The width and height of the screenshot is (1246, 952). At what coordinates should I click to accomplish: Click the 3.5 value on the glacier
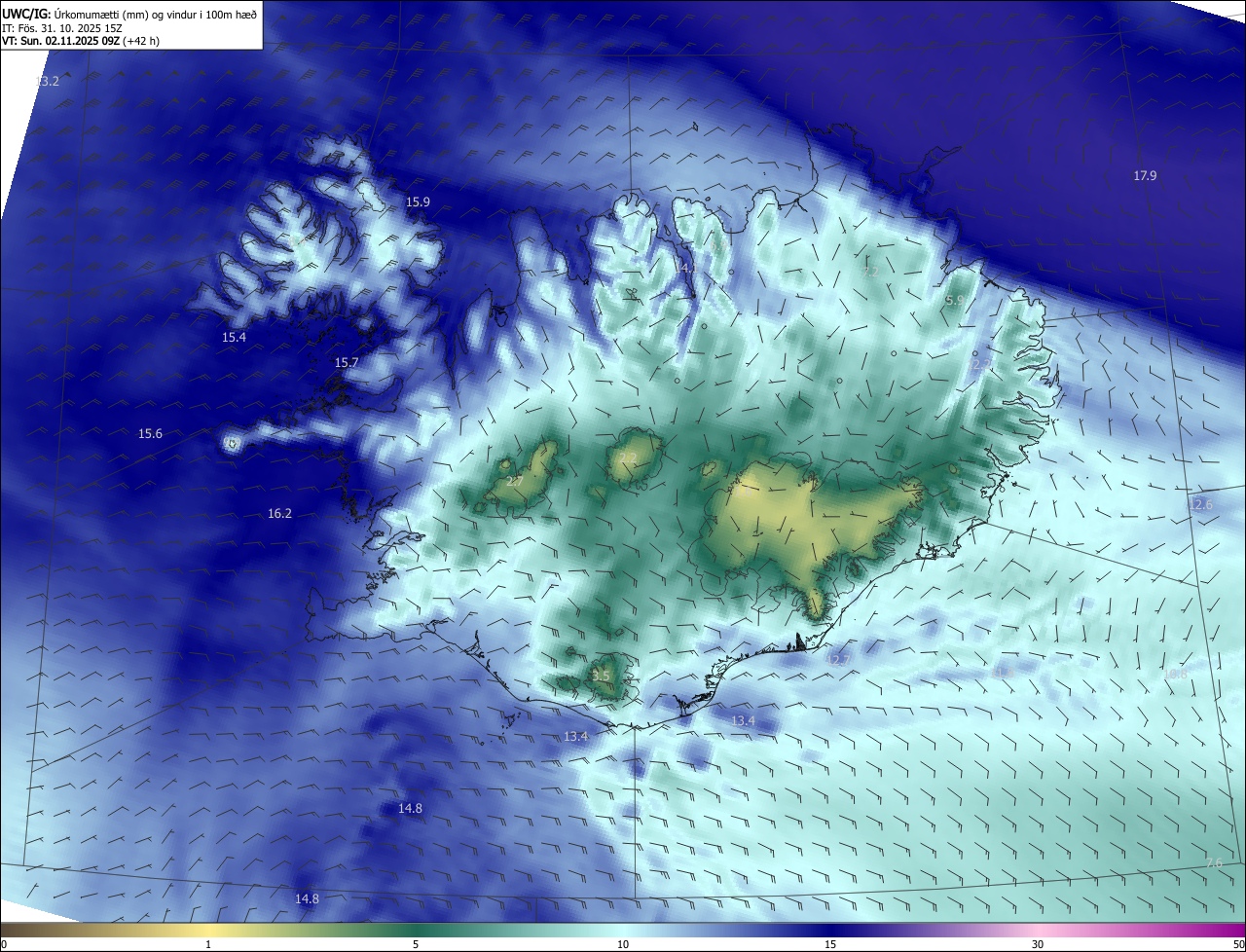click(601, 677)
